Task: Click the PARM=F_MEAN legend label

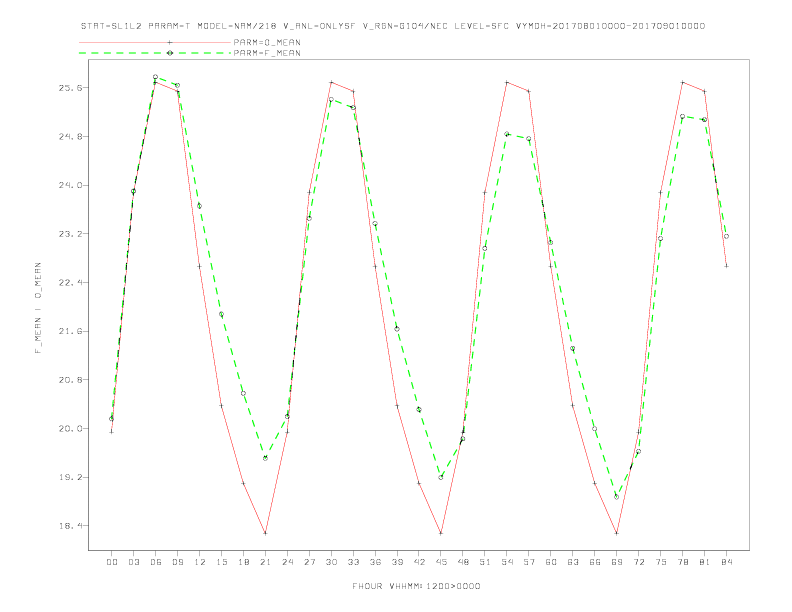Action: pos(267,53)
